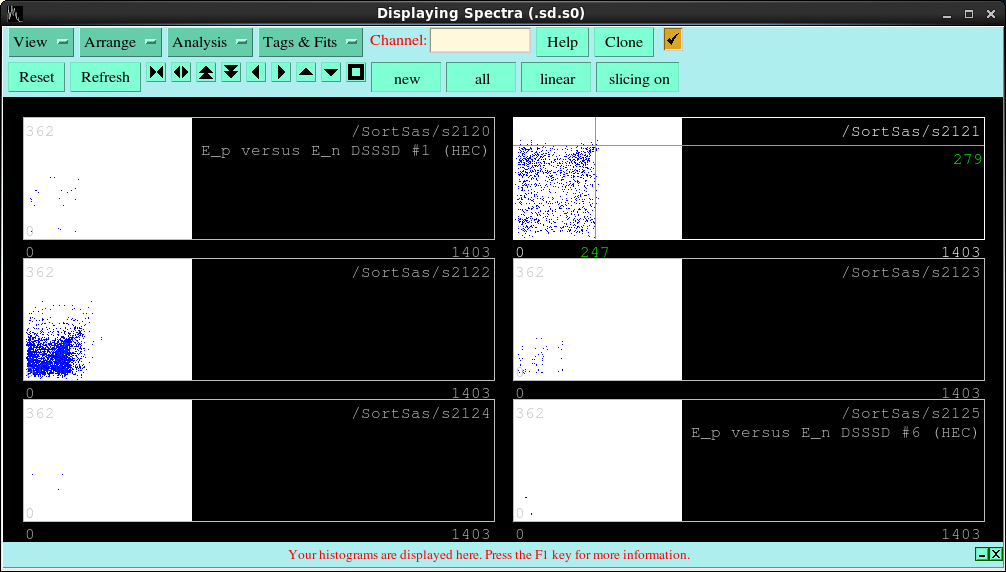Open the Tags & Fits dropdown
Image resolution: width=1006 pixels, height=572 pixels.
[x=311, y=42]
